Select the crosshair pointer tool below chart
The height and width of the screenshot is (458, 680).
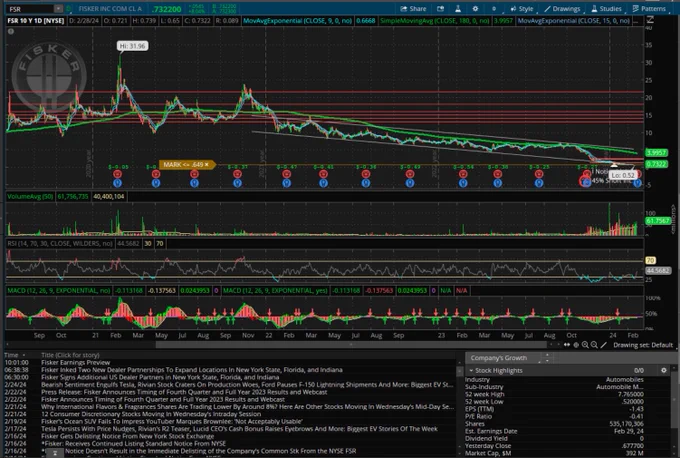click(576, 345)
